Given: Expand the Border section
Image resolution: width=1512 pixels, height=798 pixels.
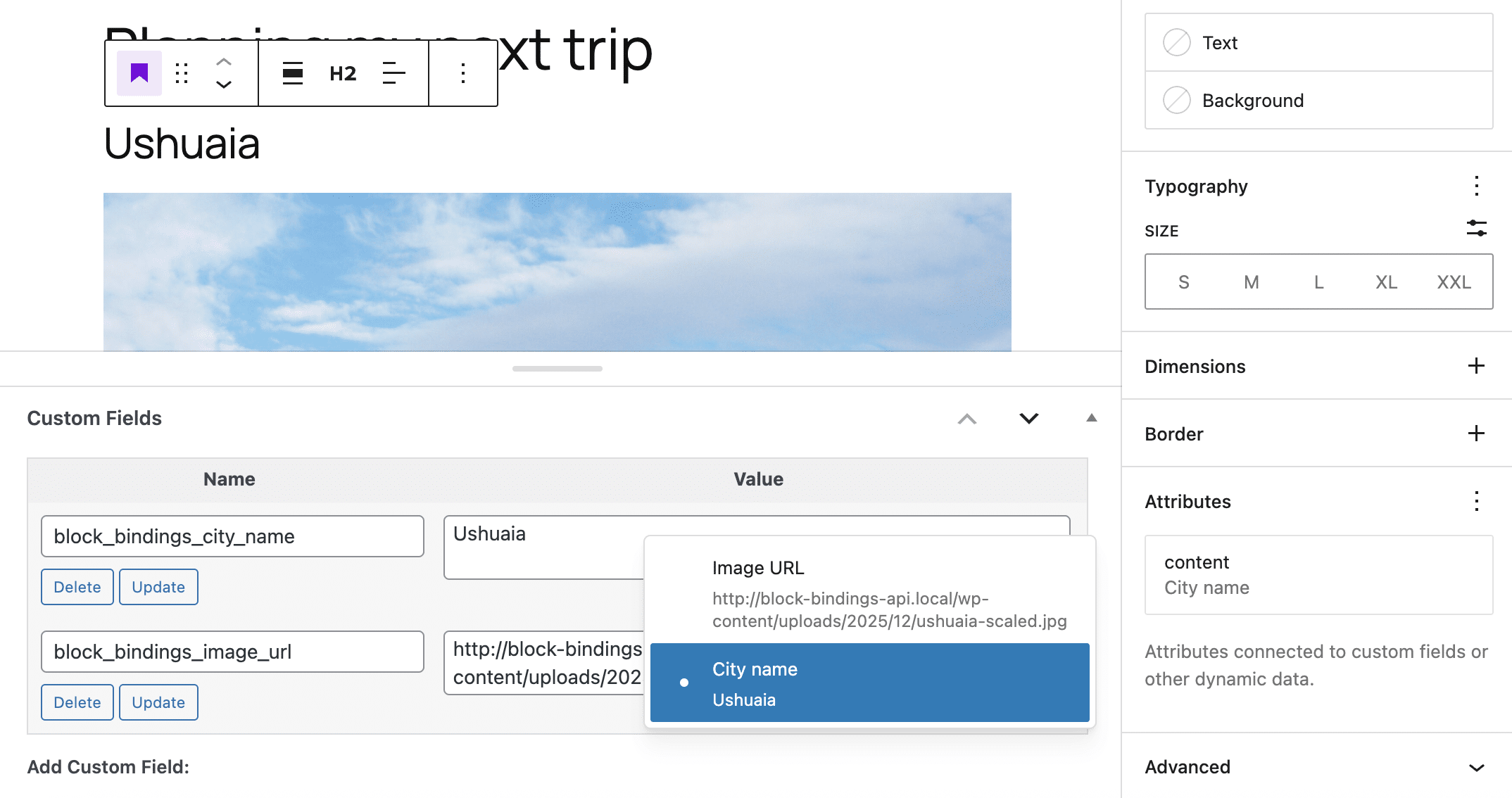Looking at the screenshot, I should pos(1475,434).
